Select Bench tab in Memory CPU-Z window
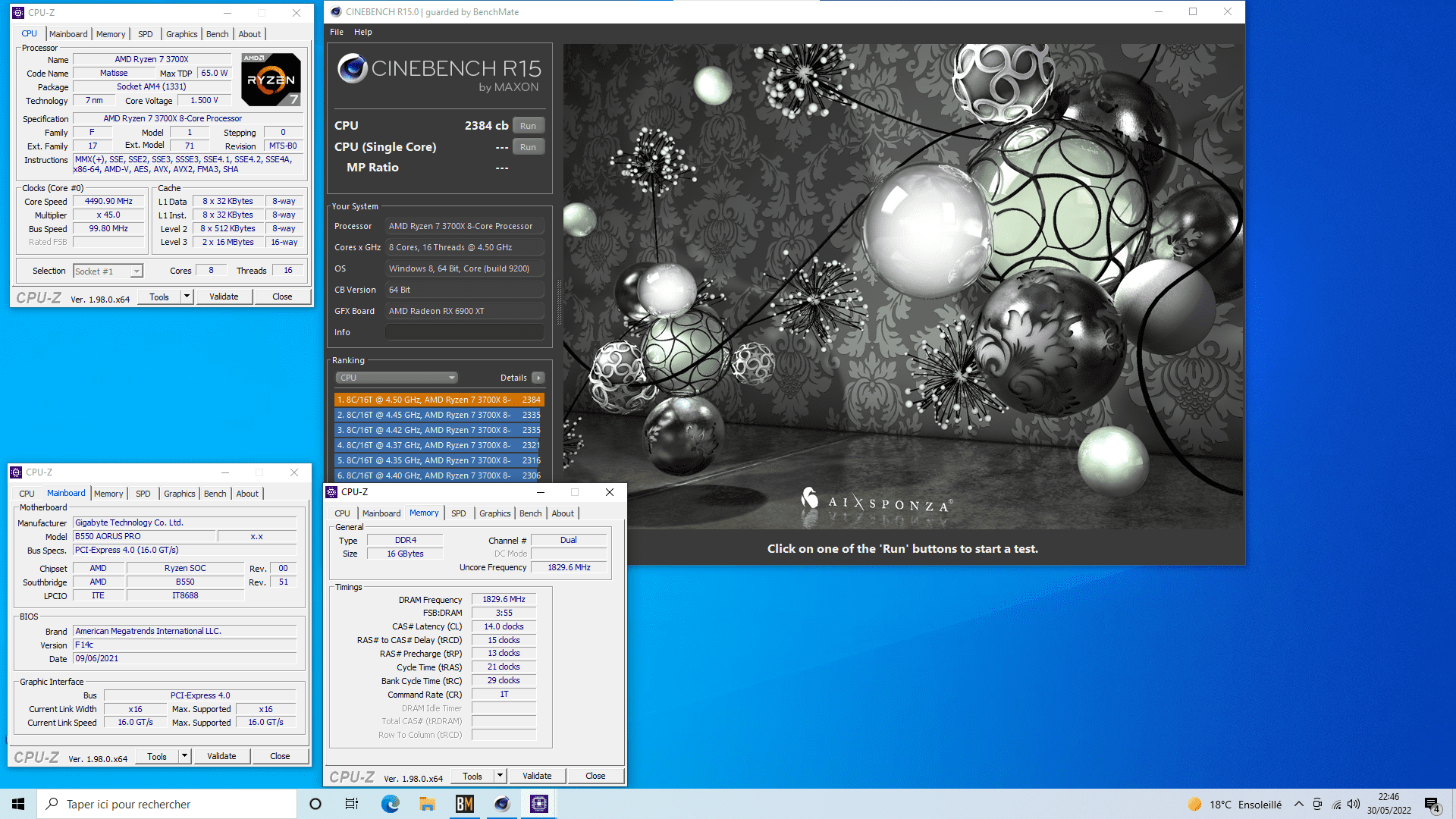Screen dimensions: 1456x819 click(x=531, y=513)
